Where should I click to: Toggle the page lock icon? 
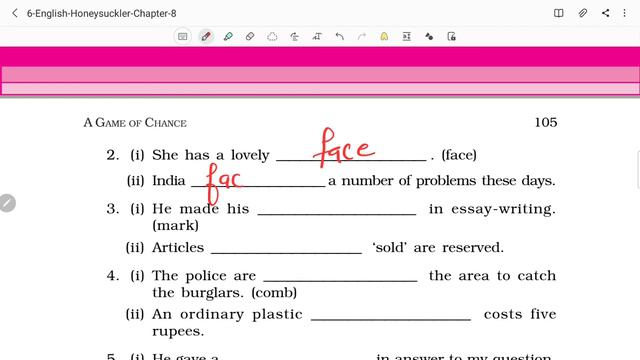[x=451, y=37]
